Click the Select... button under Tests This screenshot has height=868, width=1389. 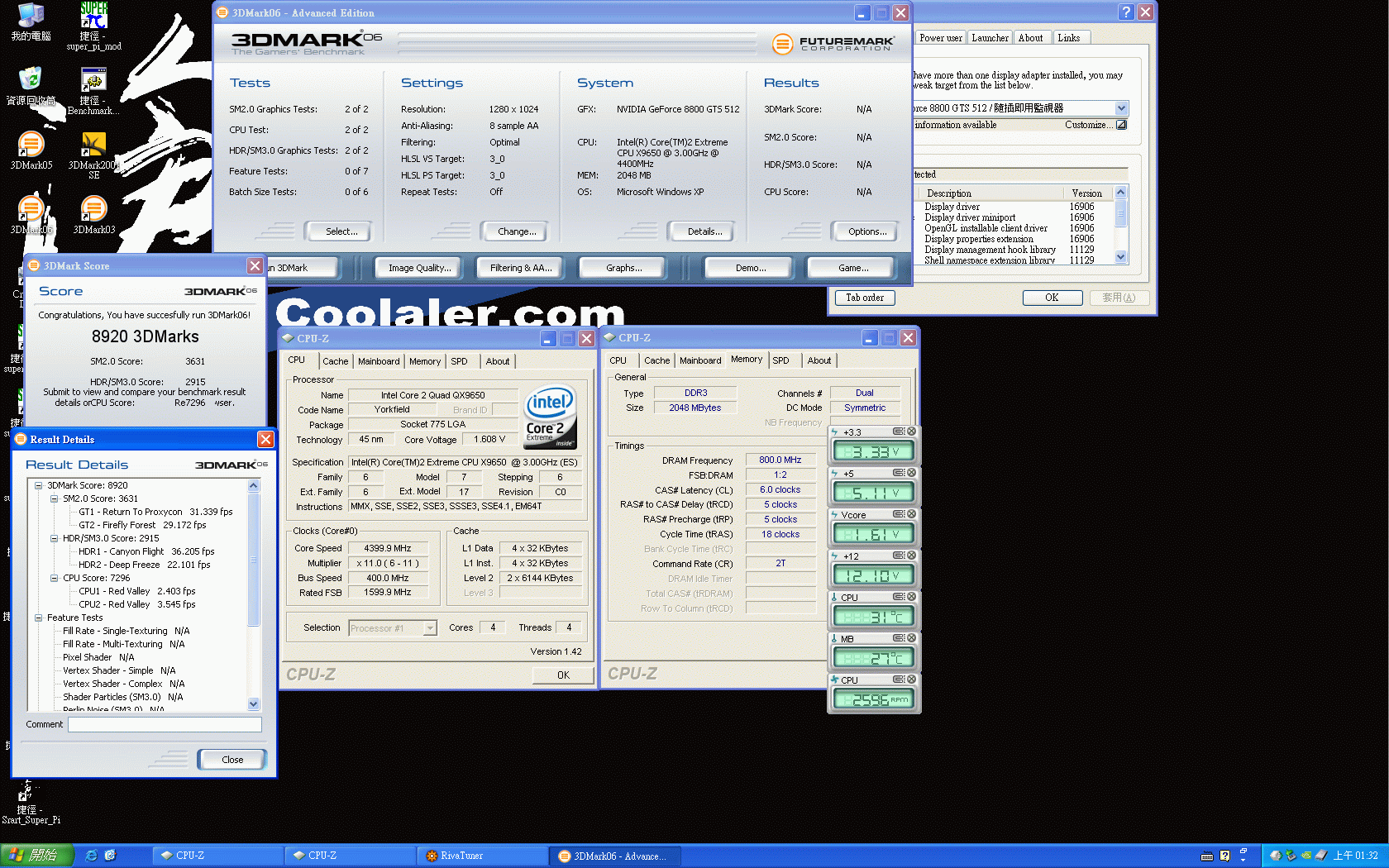pos(338,231)
